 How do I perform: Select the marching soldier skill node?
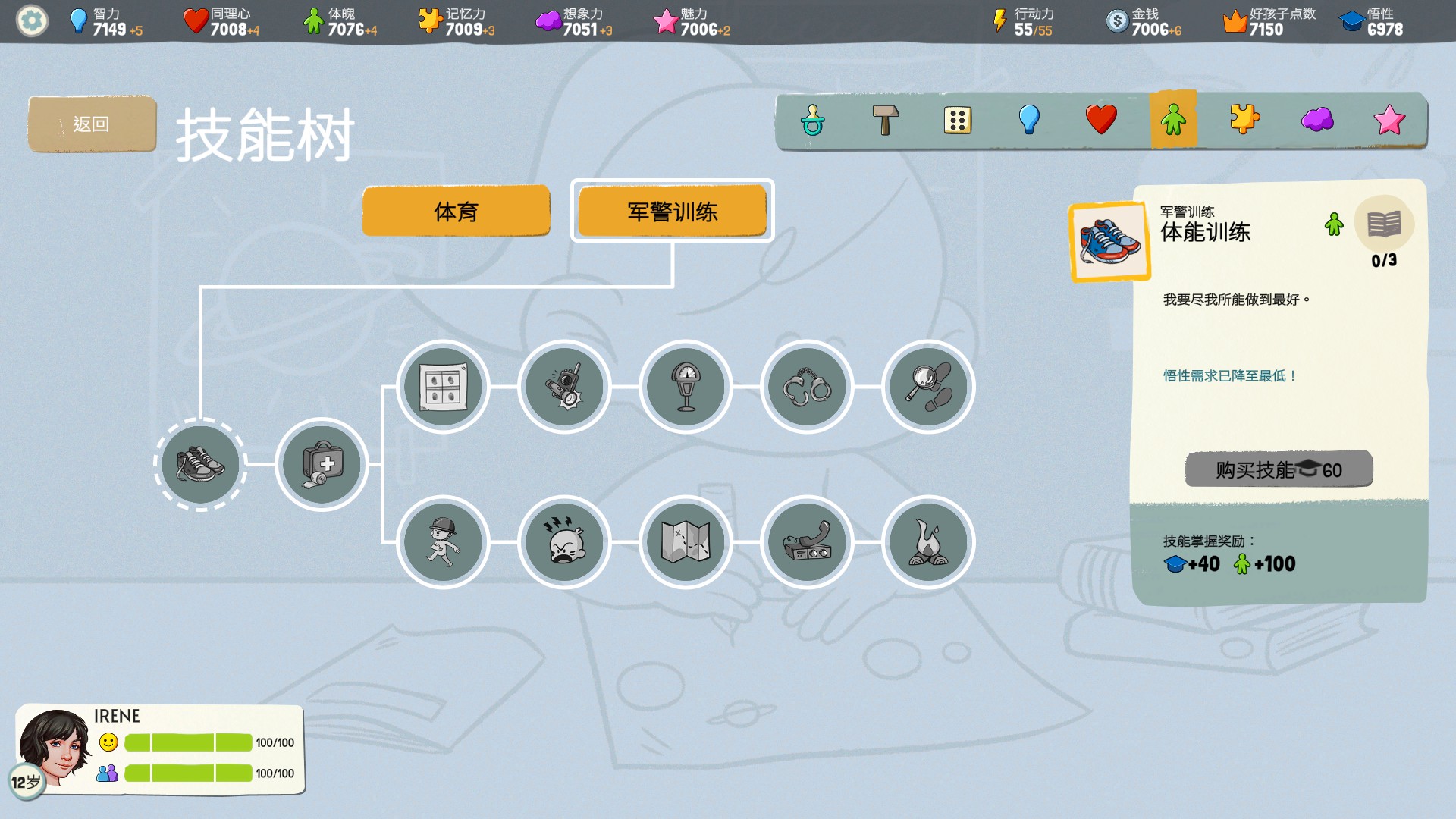(x=443, y=542)
